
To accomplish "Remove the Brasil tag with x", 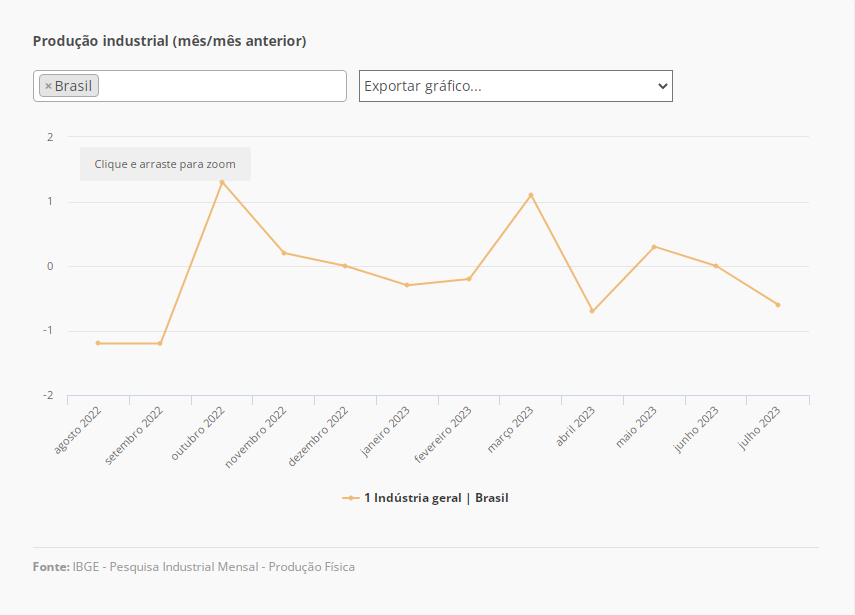I will pyautogui.click(x=48, y=86).
